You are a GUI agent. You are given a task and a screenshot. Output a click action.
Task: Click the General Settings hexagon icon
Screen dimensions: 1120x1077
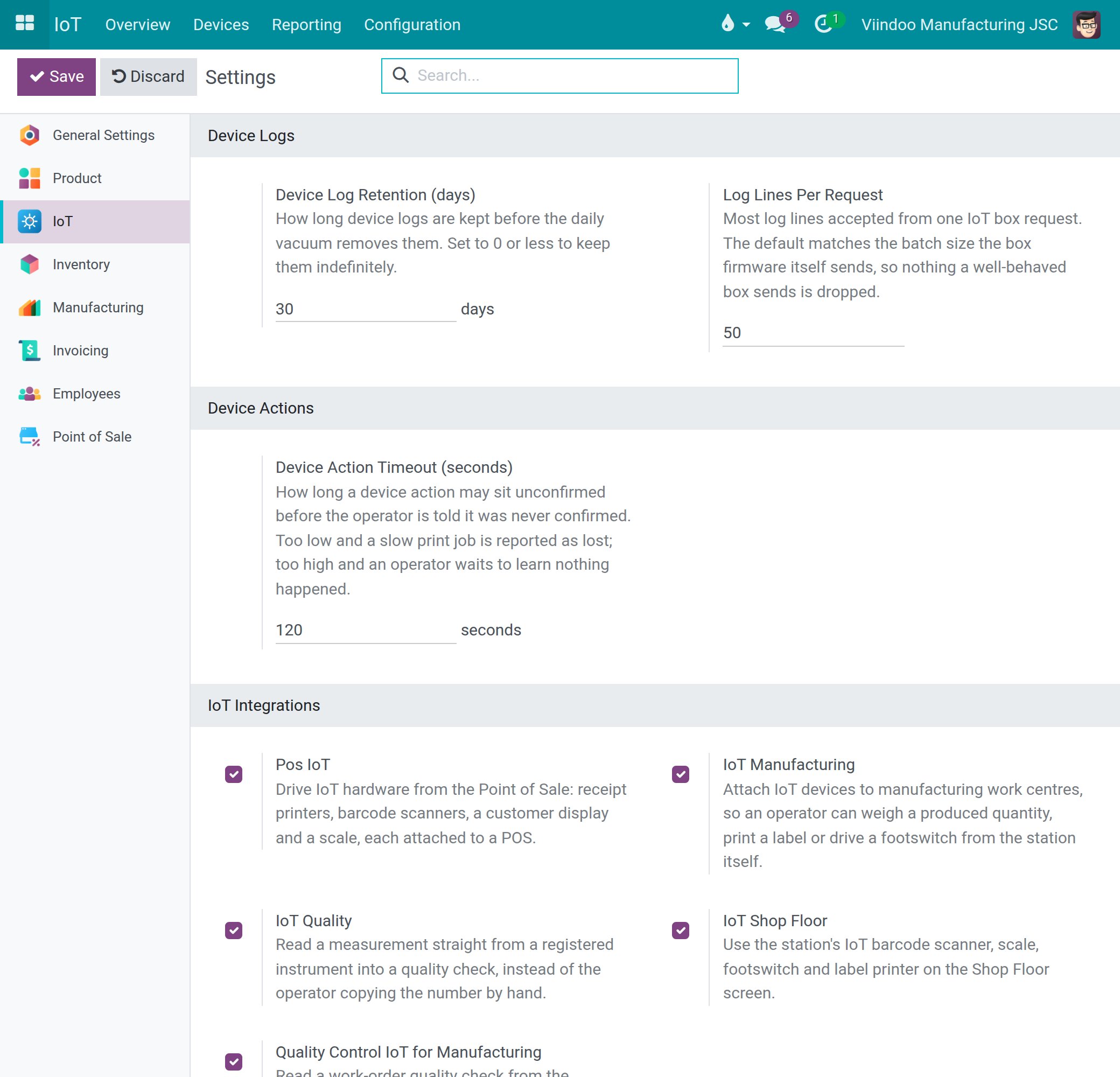(29, 135)
